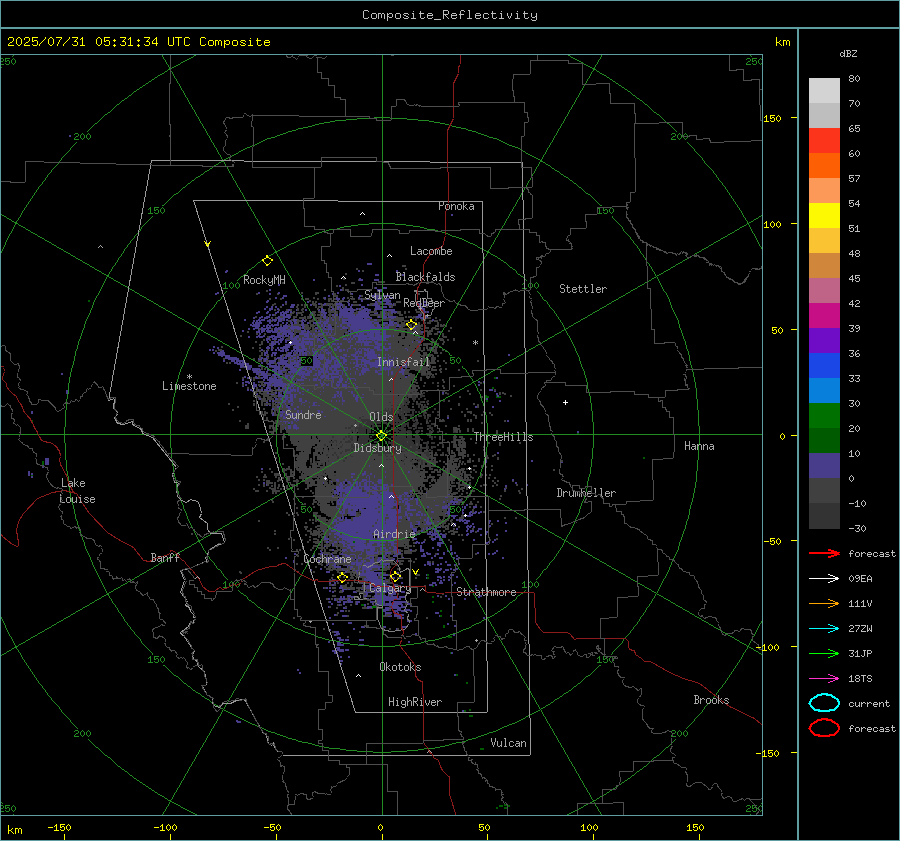Click the dark orange 57–60 dBZ swatch
The height and width of the screenshot is (841, 900).
click(824, 166)
